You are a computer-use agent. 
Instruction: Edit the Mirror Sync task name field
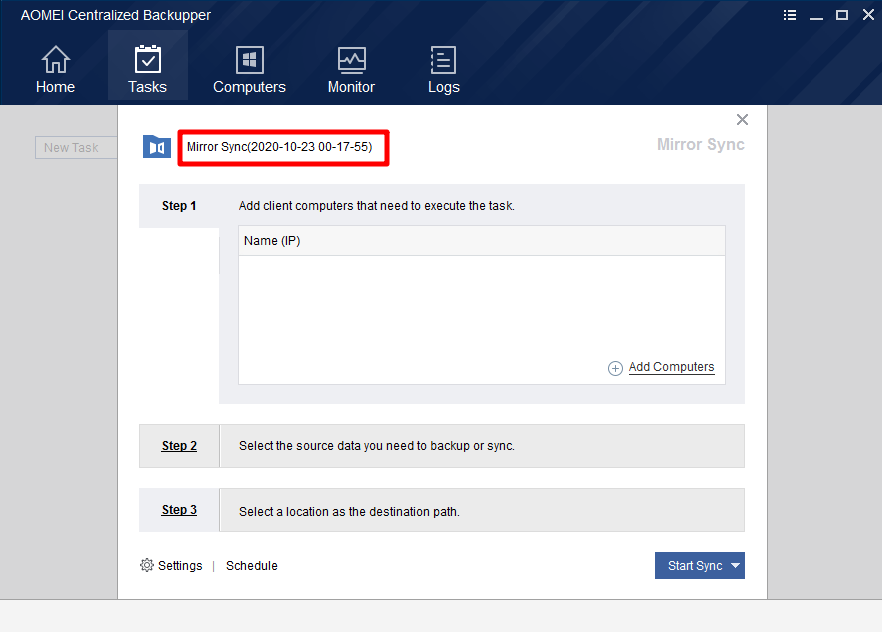[284, 148]
